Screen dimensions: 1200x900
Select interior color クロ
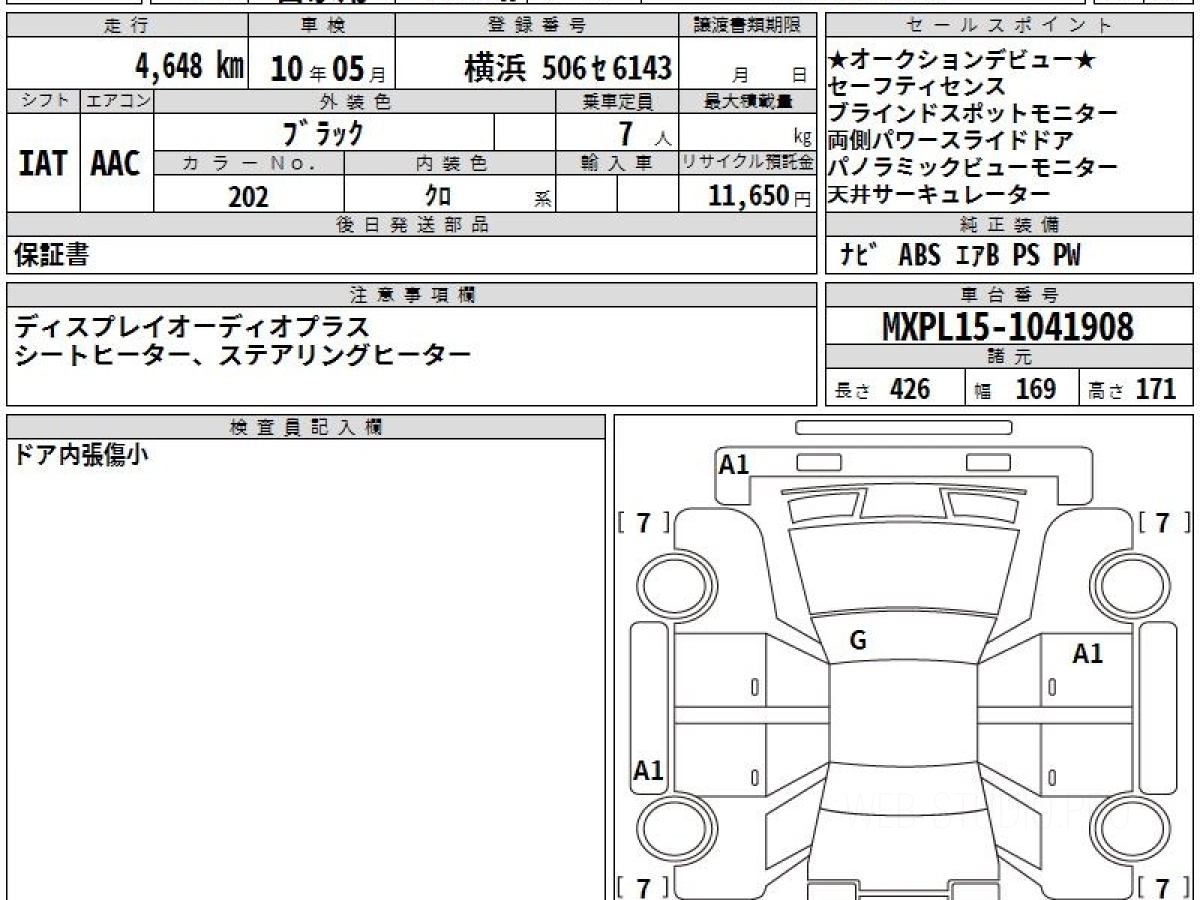438,196
